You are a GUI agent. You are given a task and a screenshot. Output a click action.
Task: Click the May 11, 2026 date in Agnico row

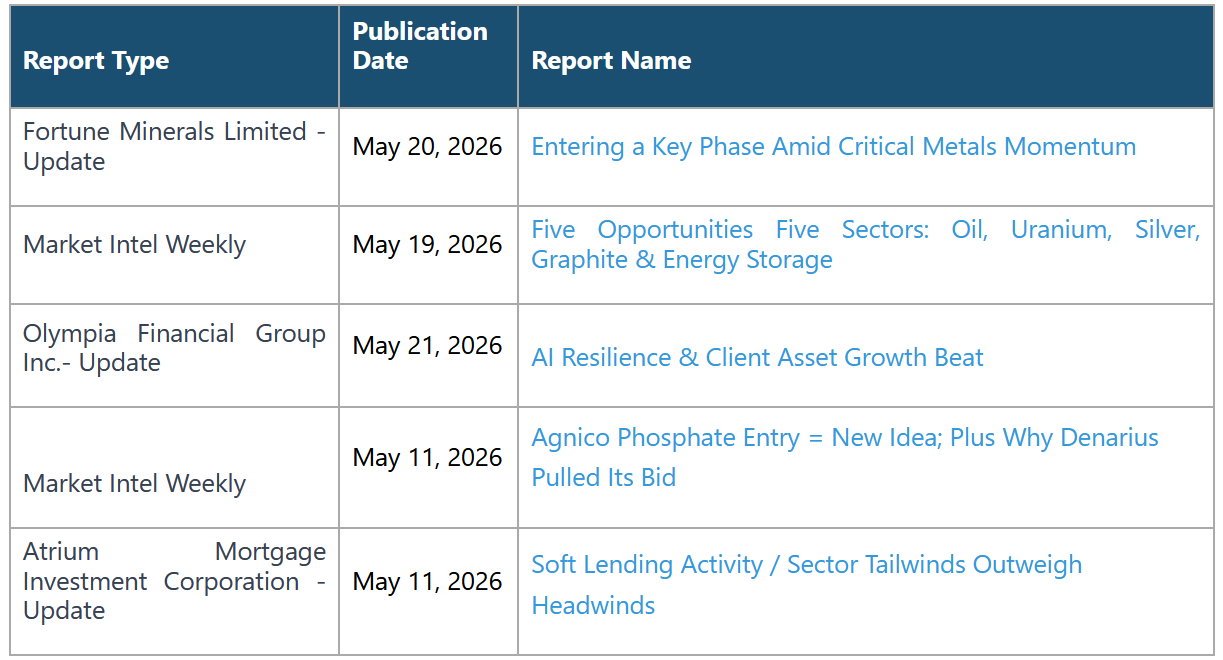coord(427,458)
